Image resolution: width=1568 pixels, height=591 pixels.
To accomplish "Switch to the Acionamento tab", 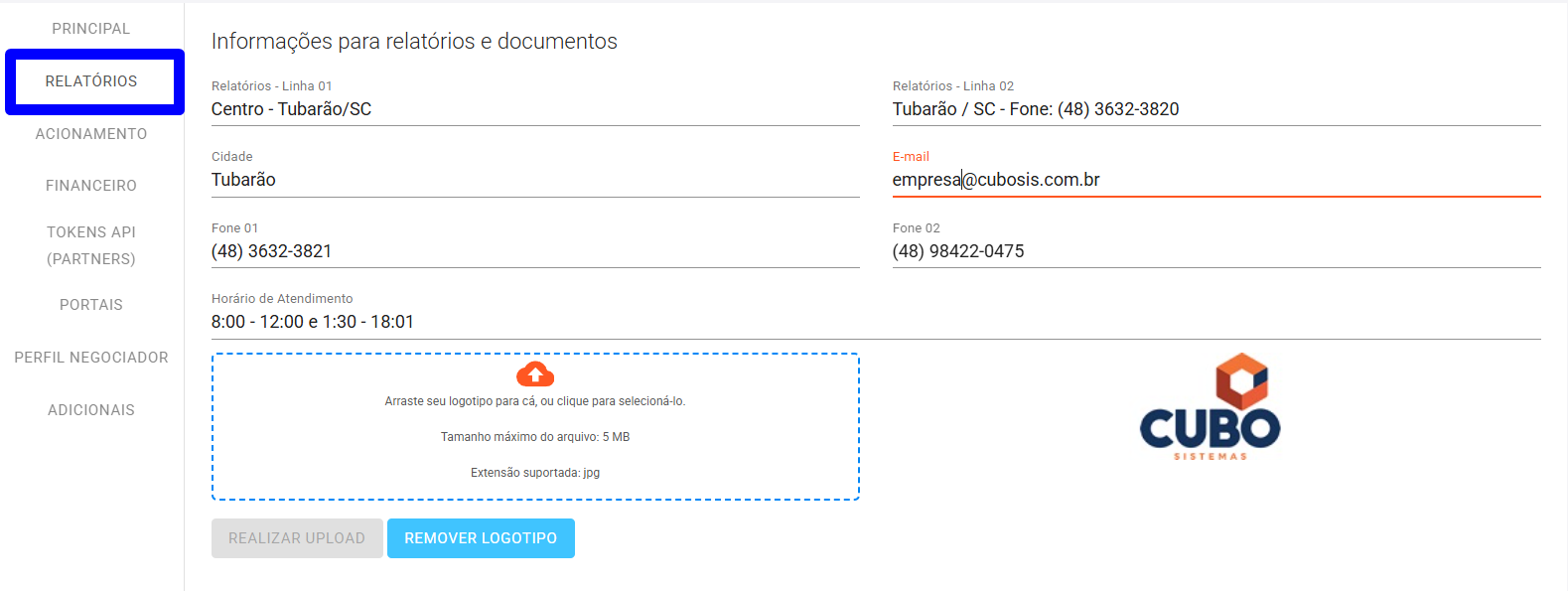I will pos(91,134).
